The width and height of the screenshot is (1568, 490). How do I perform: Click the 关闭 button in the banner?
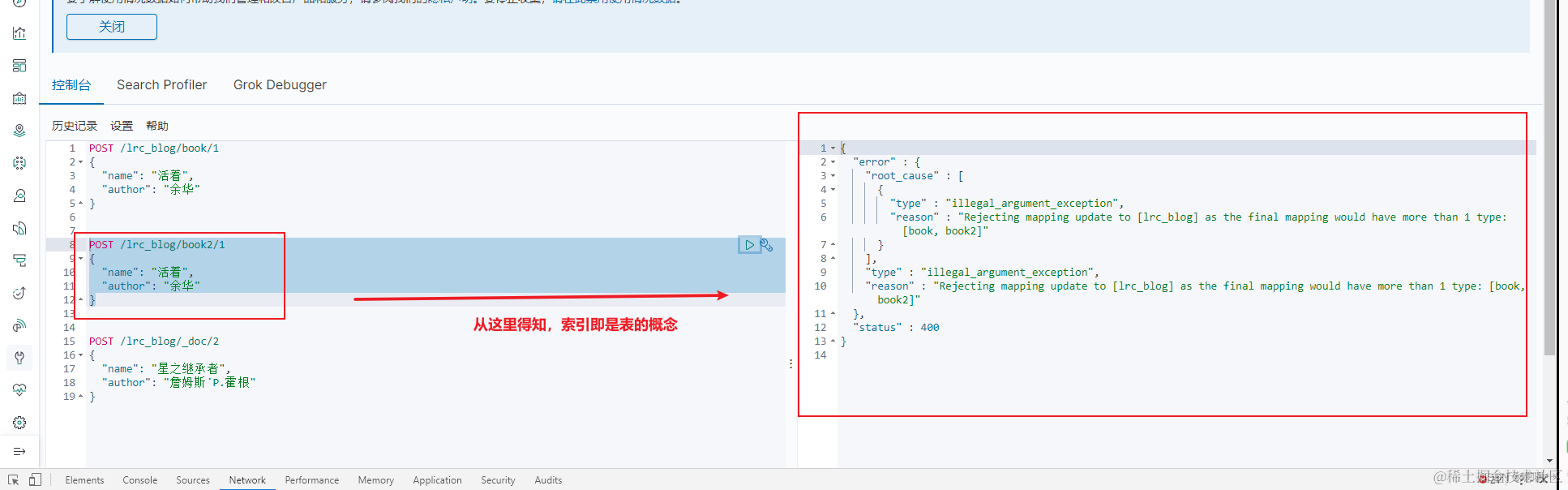[x=112, y=27]
